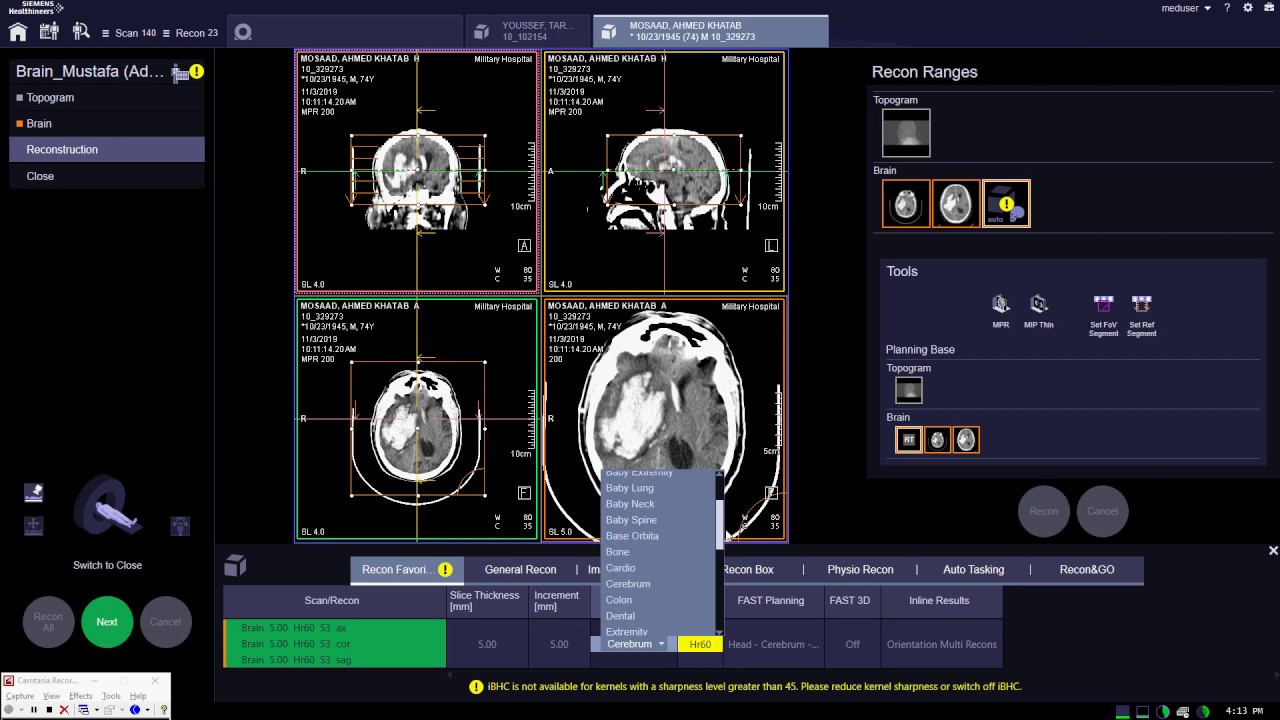Open the Physio Recon tab

[x=860, y=570]
